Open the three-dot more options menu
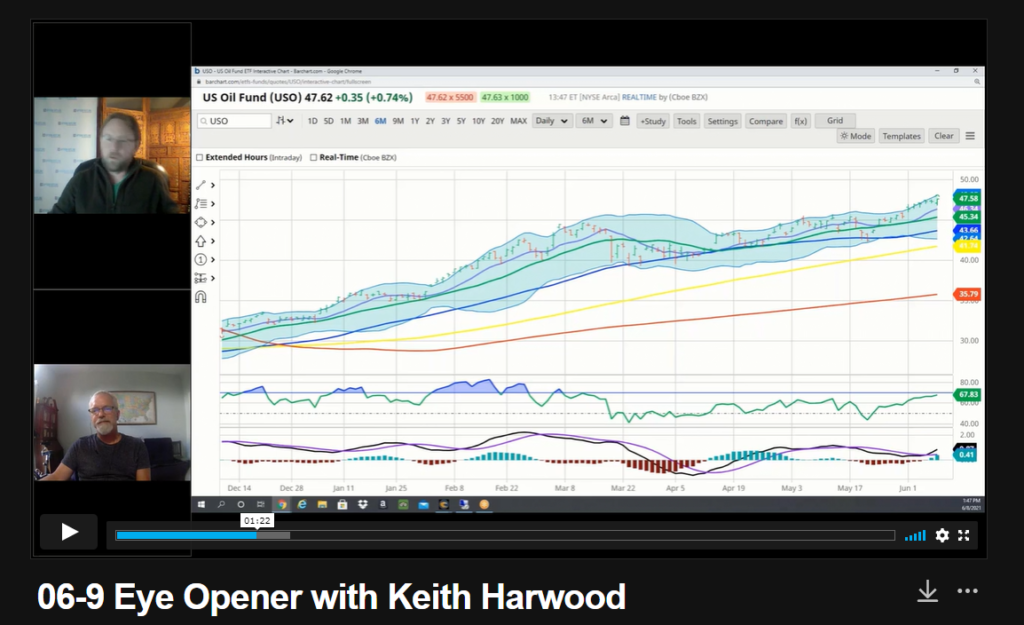The image size is (1024, 625). coord(967,591)
